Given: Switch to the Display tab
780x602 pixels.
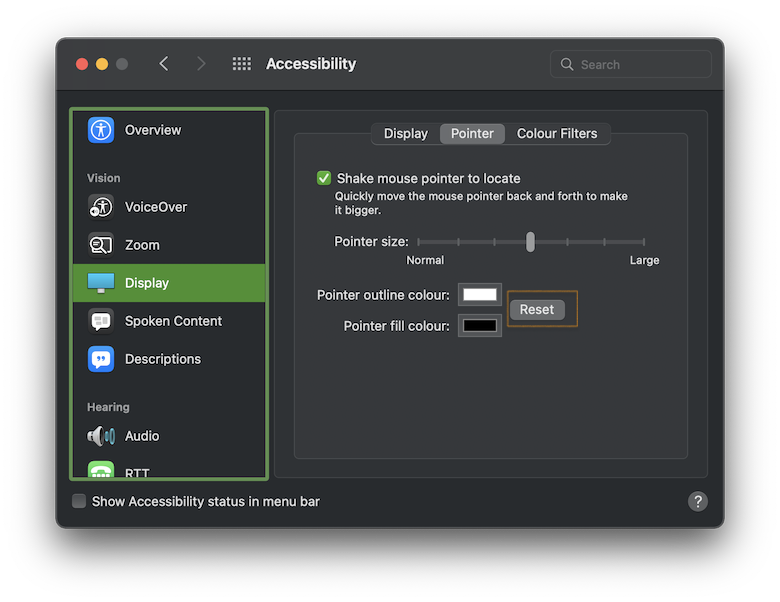Looking at the screenshot, I should point(405,133).
